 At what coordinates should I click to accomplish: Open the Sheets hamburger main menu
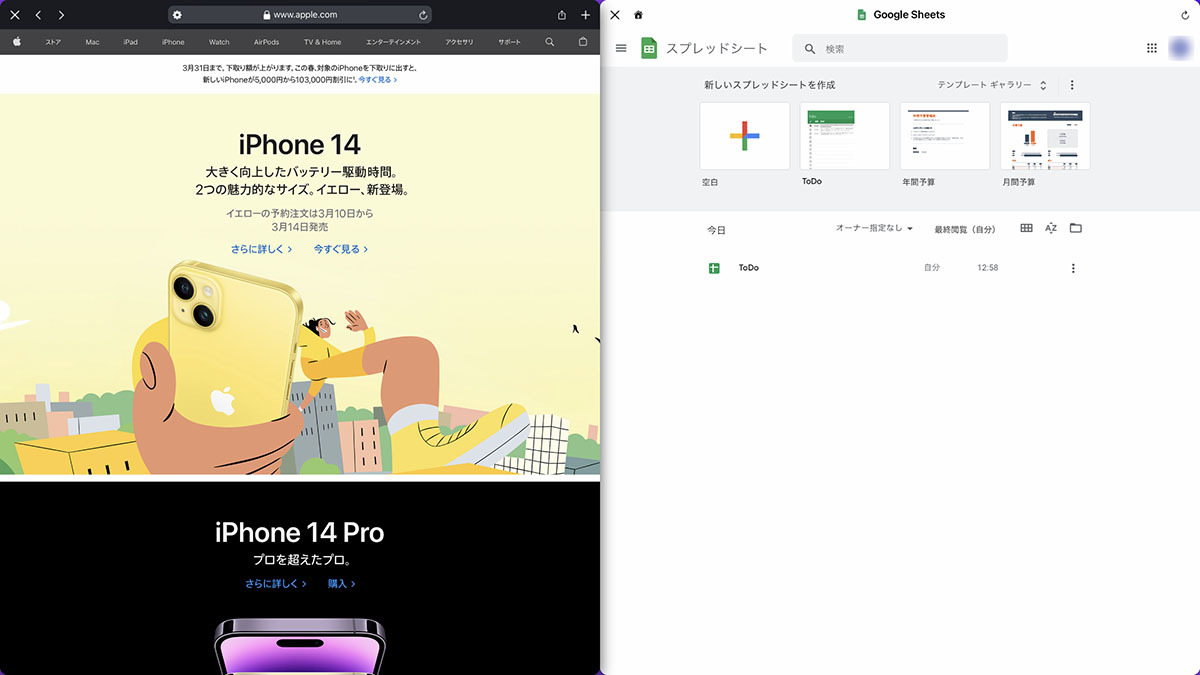tap(621, 48)
